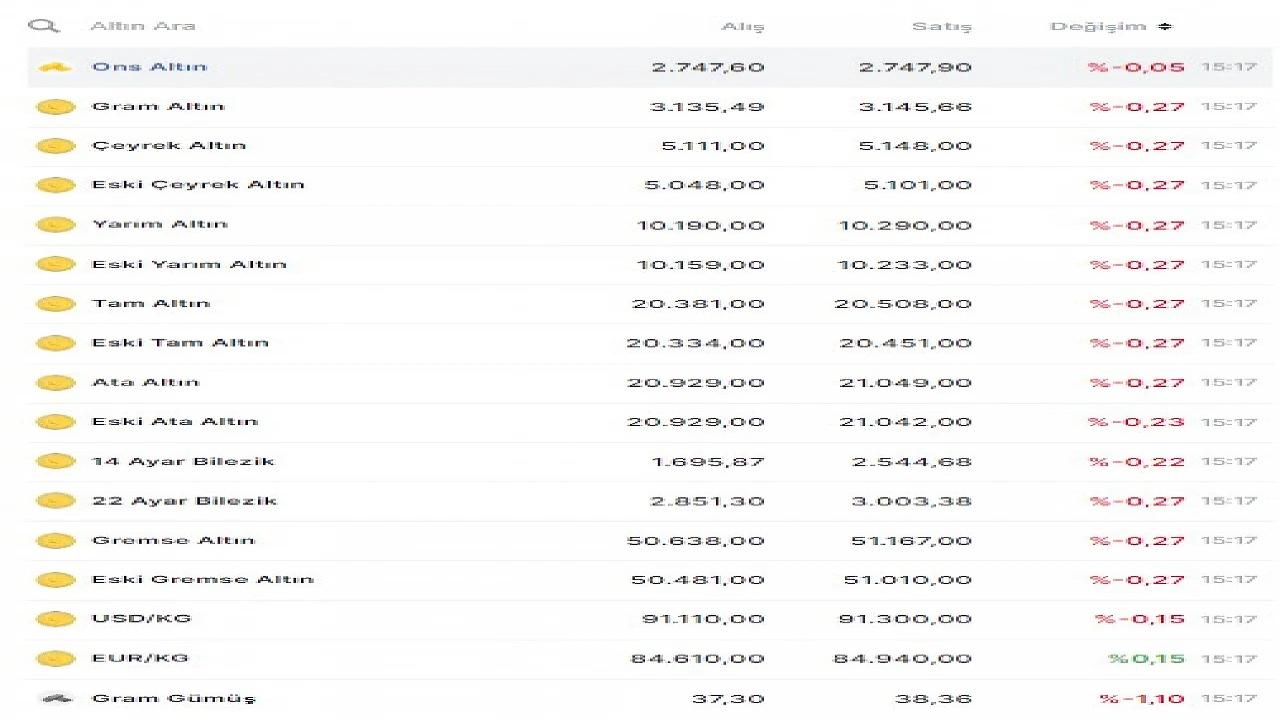Click the coin icon next to EUR/KG
The height and width of the screenshot is (720, 1280).
tap(56, 659)
